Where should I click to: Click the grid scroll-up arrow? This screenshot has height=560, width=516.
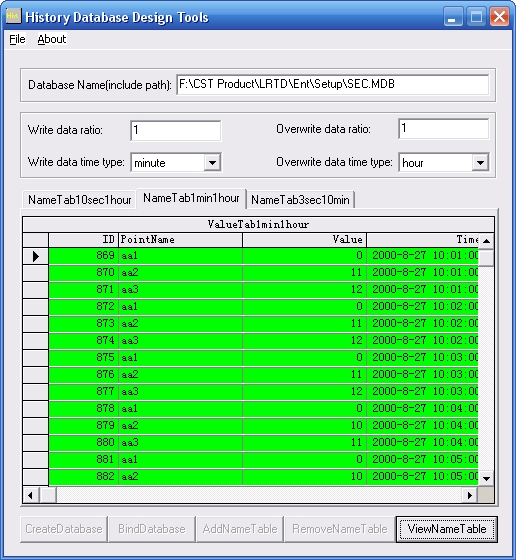(486, 241)
